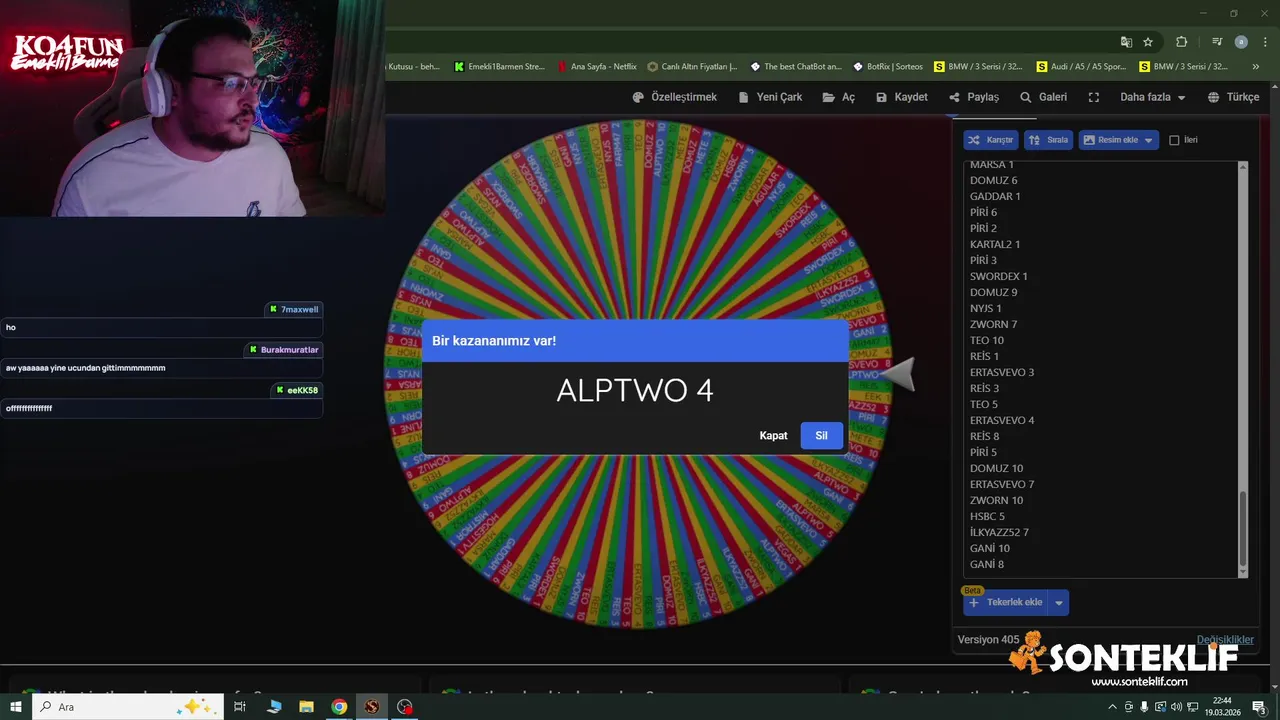
Task: Sort entries with Sırala
Action: point(1049,140)
